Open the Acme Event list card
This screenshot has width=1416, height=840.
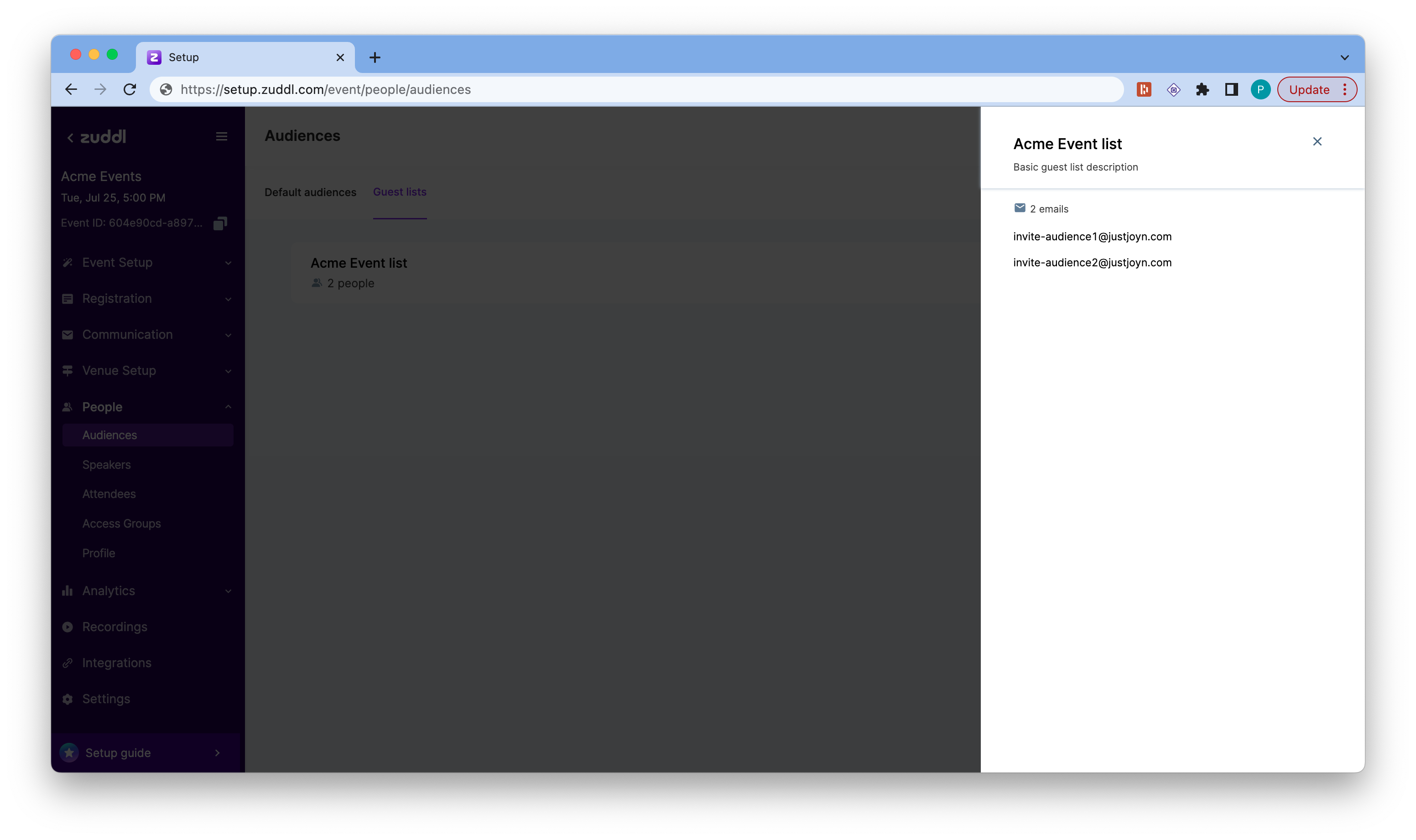pos(635,273)
